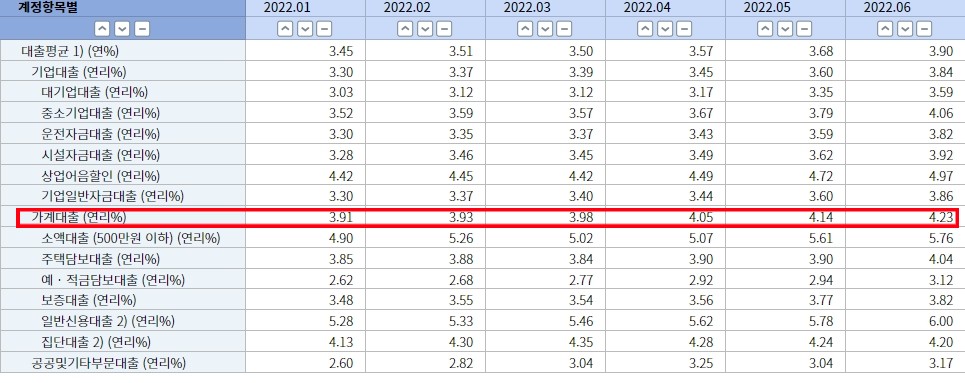
Task: Select the 시설자금대출 (연리%) row label
Action: pyautogui.click(x=100, y=155)
